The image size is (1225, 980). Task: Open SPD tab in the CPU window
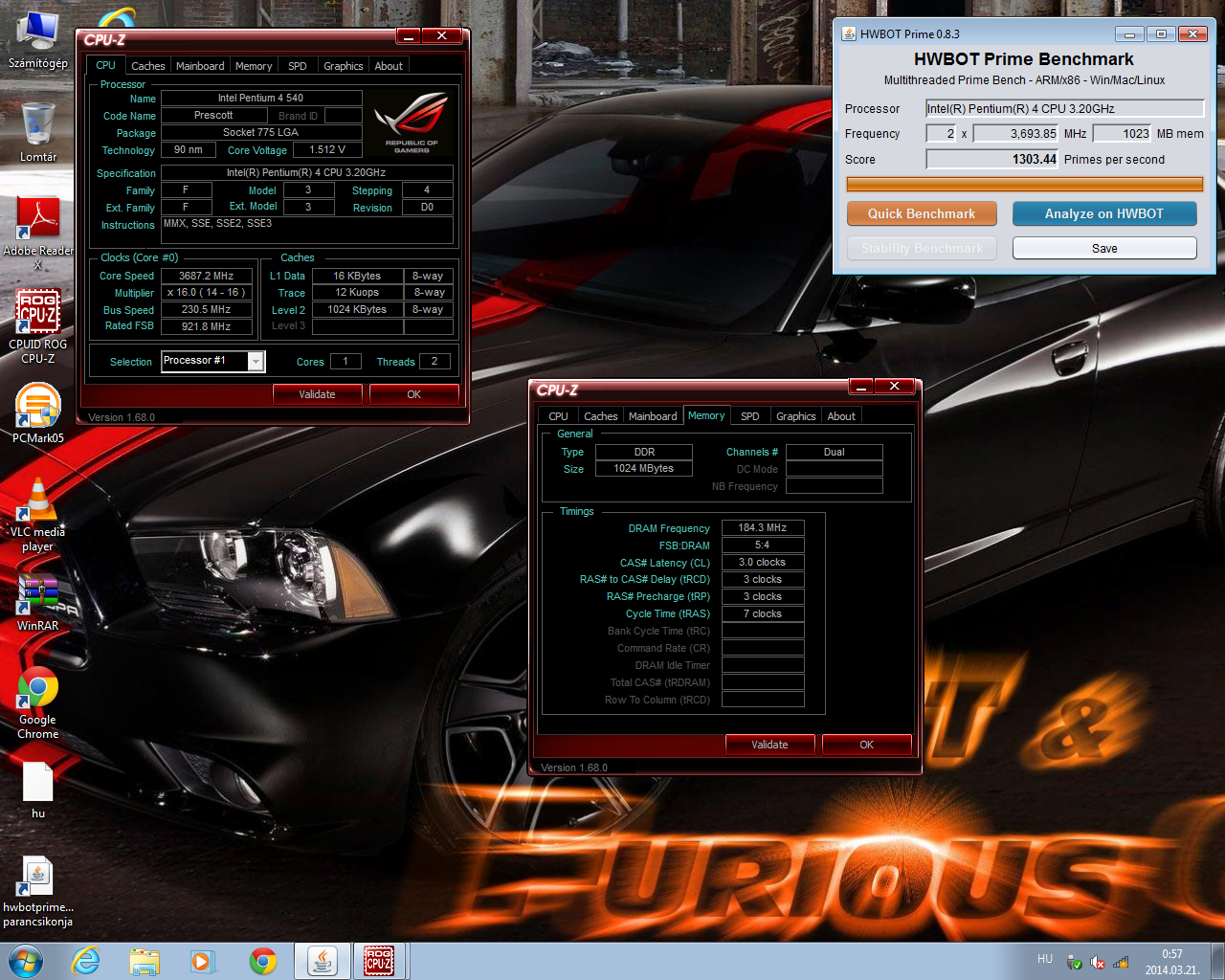coord(298,66)
